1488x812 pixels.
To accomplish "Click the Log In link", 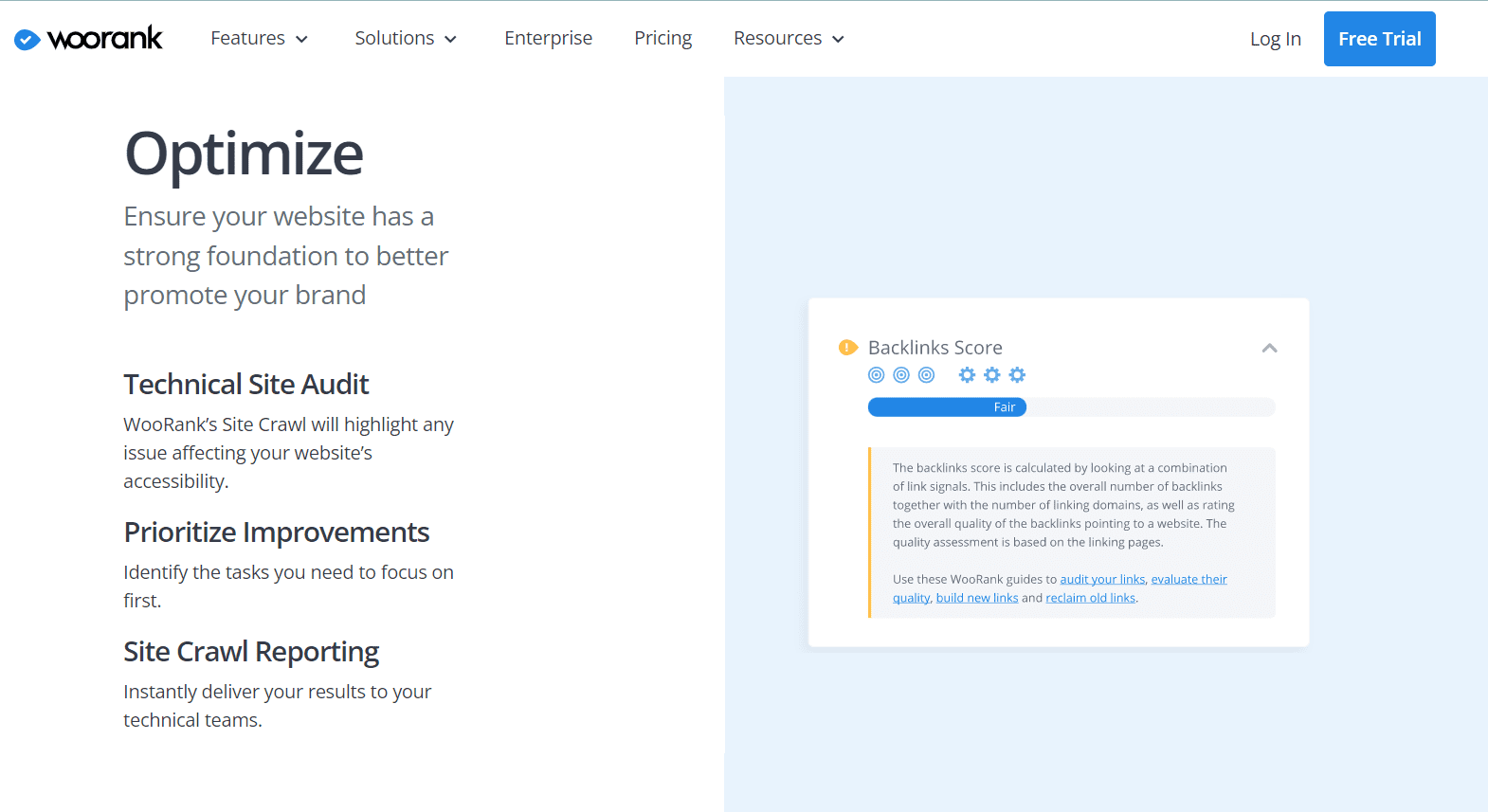I will point(1275,40).
